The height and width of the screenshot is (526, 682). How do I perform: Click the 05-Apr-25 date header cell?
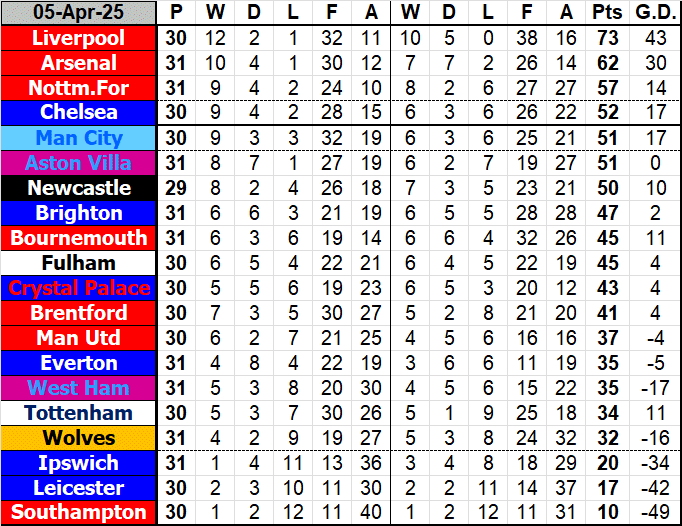click(x=78, y=13)
